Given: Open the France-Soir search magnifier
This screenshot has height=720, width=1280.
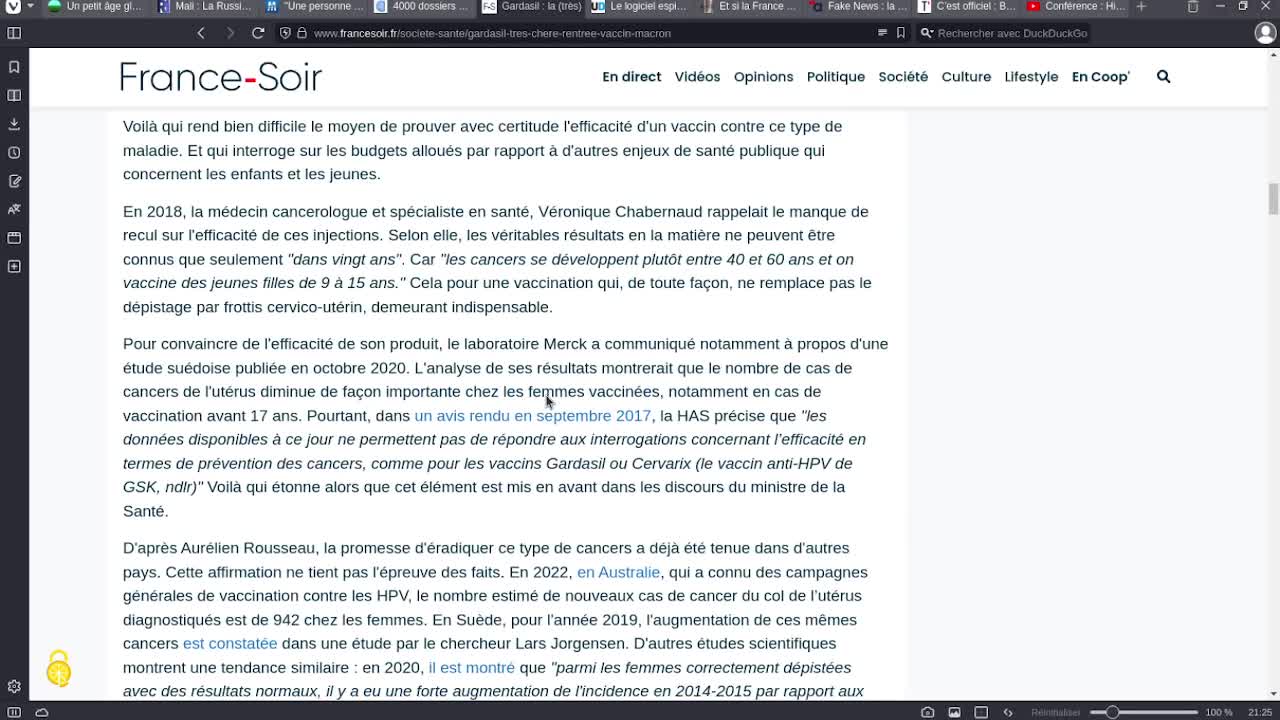Looking at the screenshot, I should pyautogui.click(x=1163, y=76).
